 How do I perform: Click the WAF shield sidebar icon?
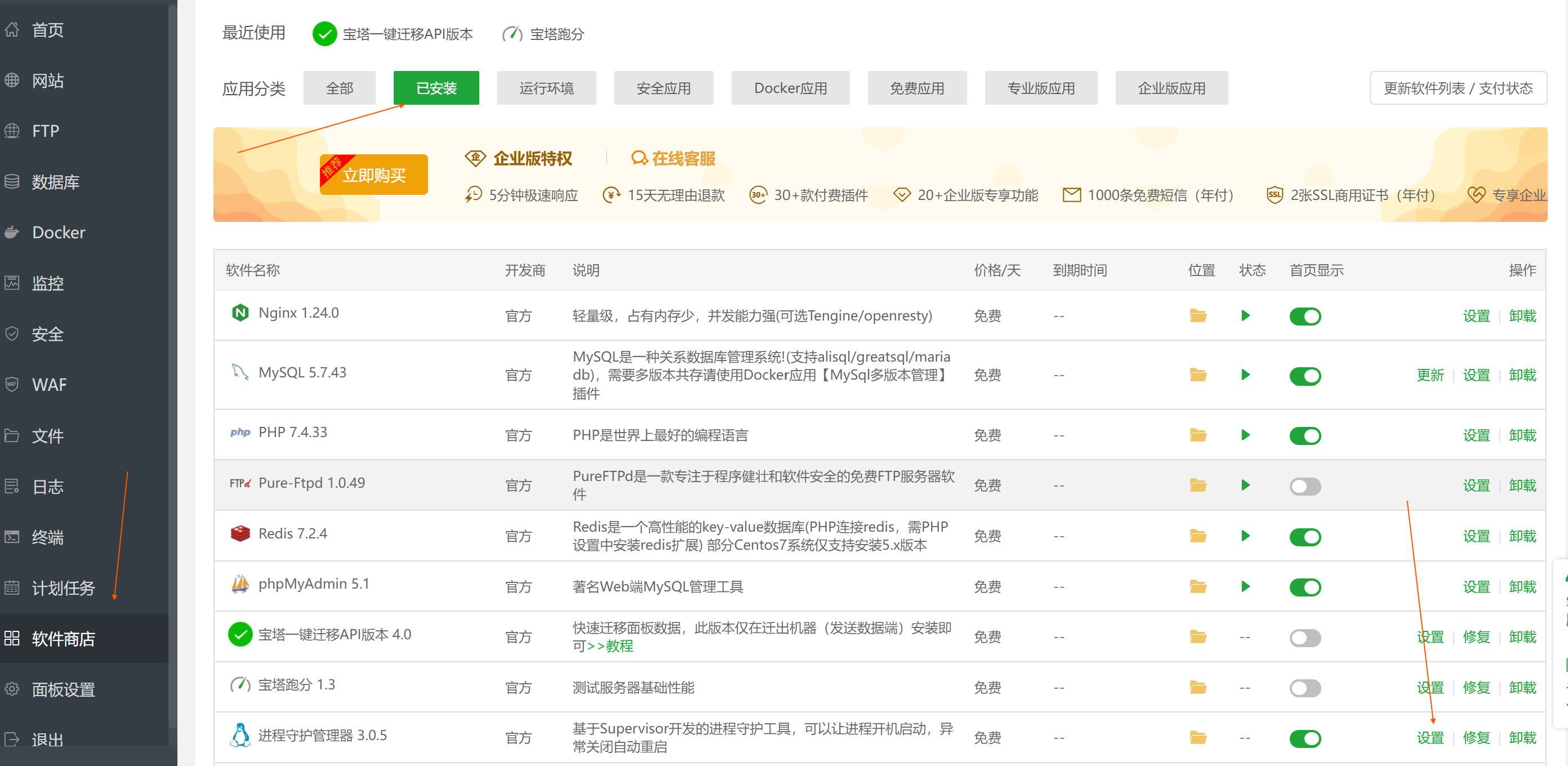[12, 384]
